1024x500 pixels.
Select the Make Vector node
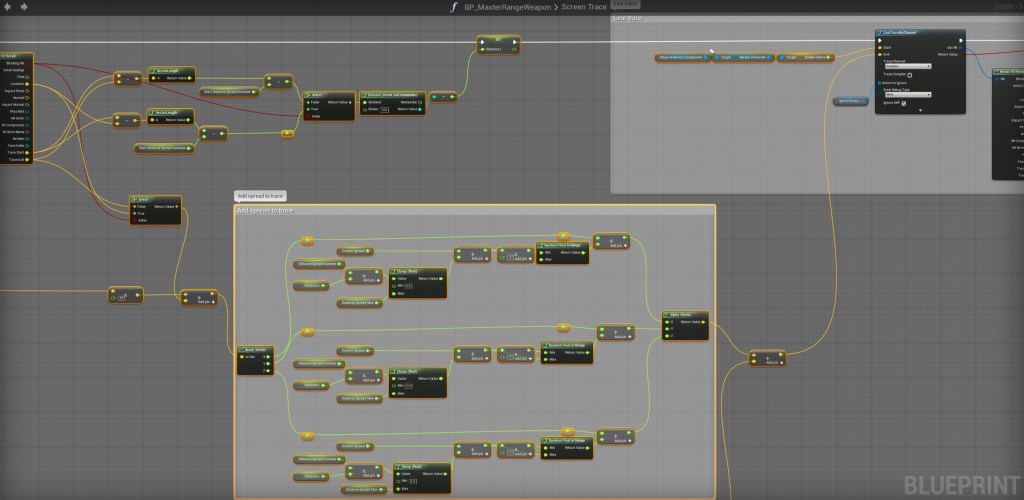click(x=685, y=315)
